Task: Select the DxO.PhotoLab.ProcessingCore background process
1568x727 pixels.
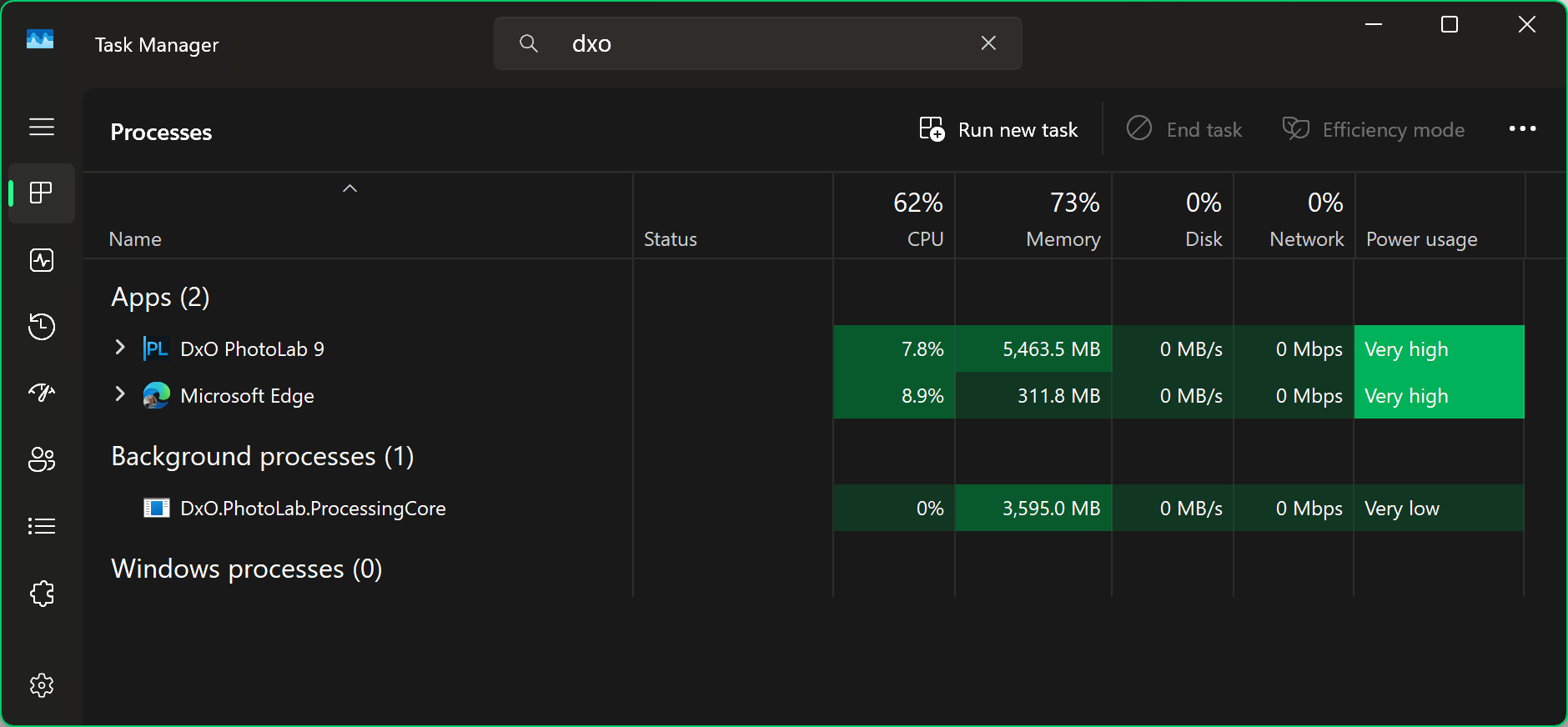Action: tap(313, 509)
